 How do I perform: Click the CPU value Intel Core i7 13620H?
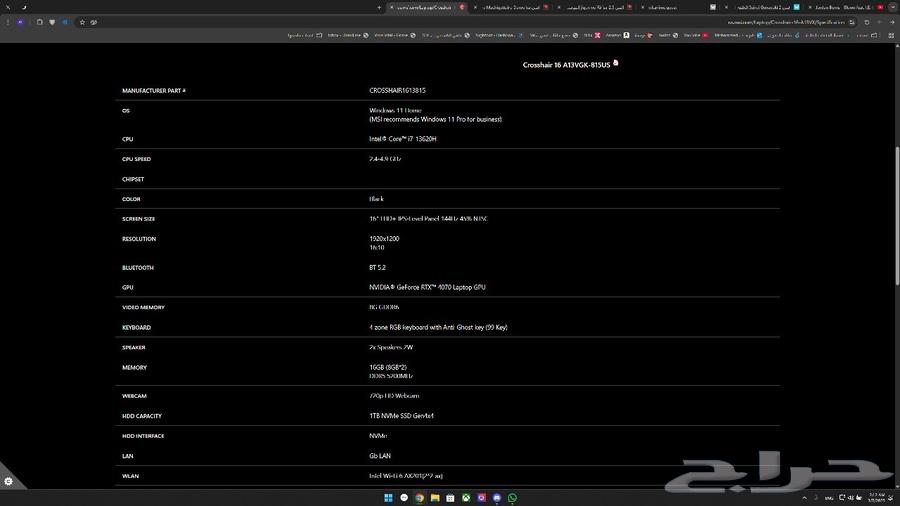pyautogui.click(x=402, y=139)
